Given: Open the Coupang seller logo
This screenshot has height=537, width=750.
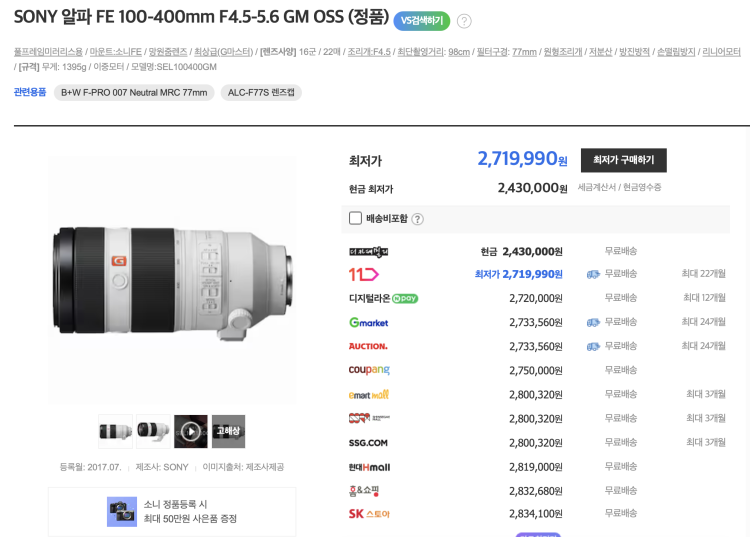Looking at the screenshot, I should (x=369, y=370).
